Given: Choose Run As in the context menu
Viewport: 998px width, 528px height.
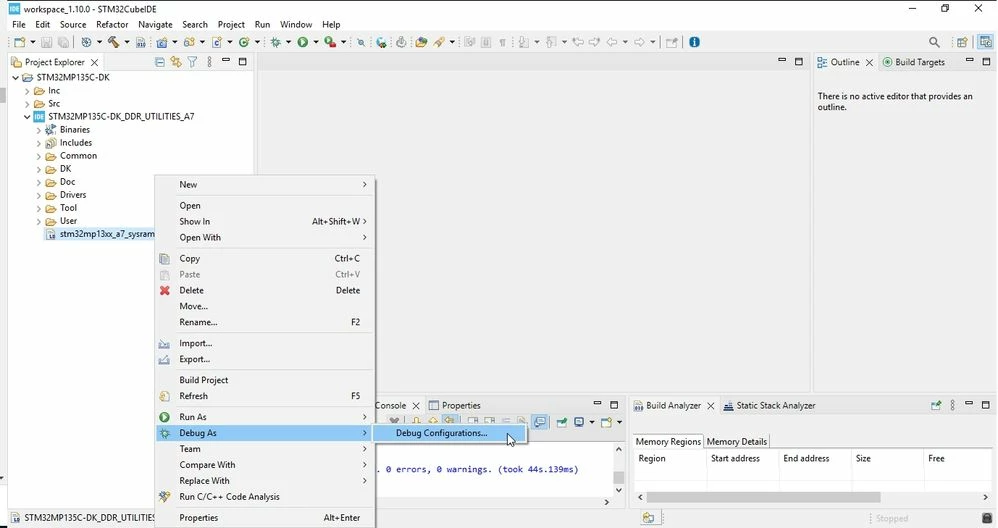Looking at the screenshot, I should [265, 417].
